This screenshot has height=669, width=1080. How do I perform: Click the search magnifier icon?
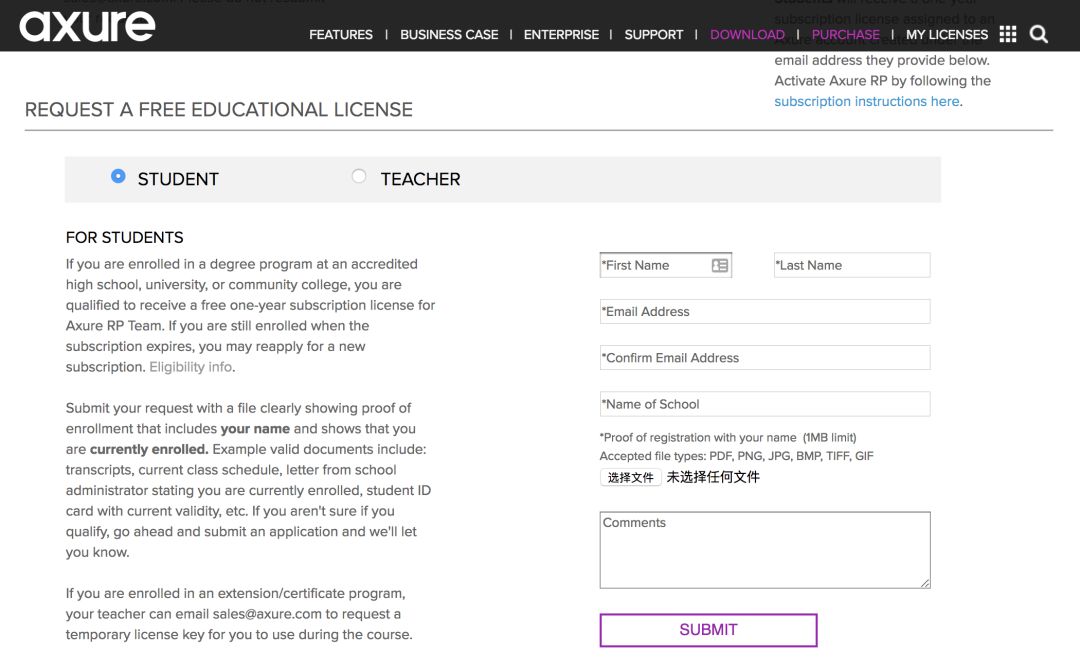[1039, 34]
